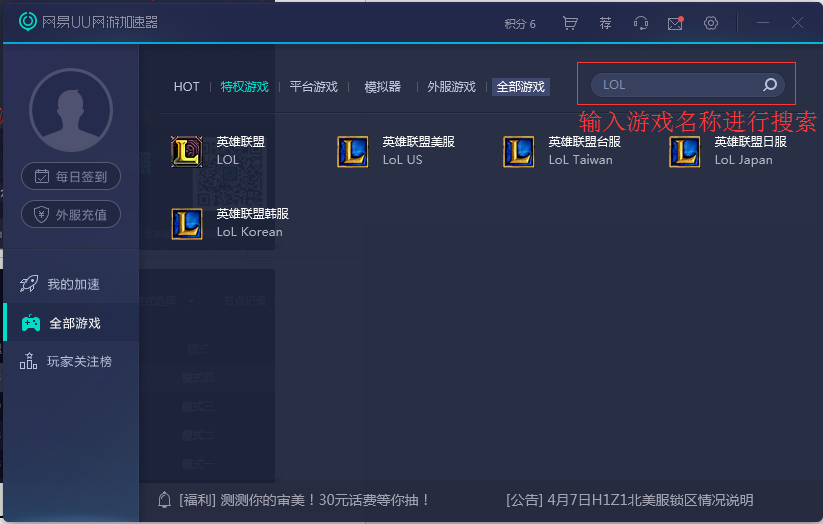Screen dimensions: 823x524
Task: Select the 英雄联盟美服 game name
Action: [x=418, y=142]
